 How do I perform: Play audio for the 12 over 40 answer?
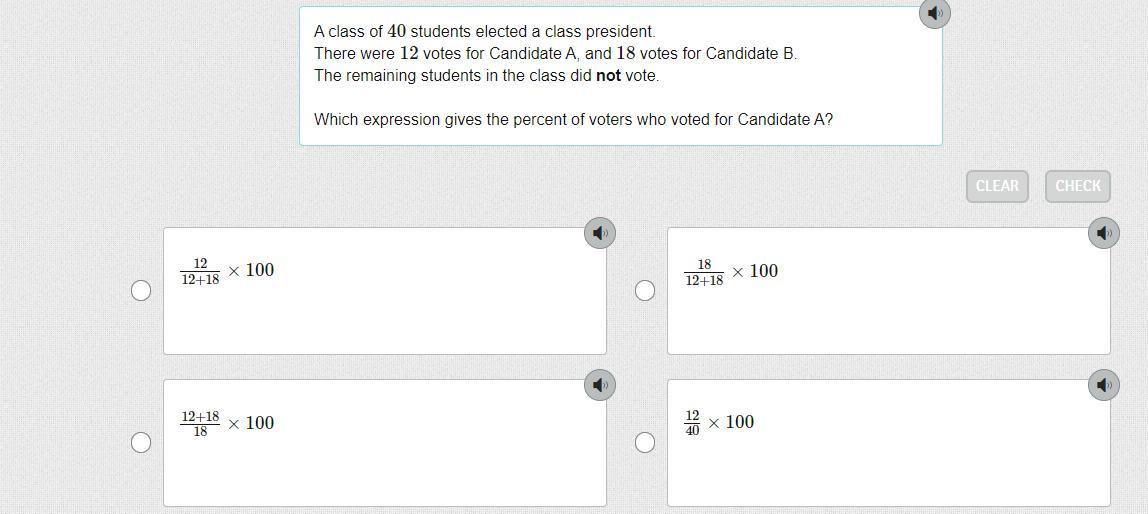pos(1103,385)
